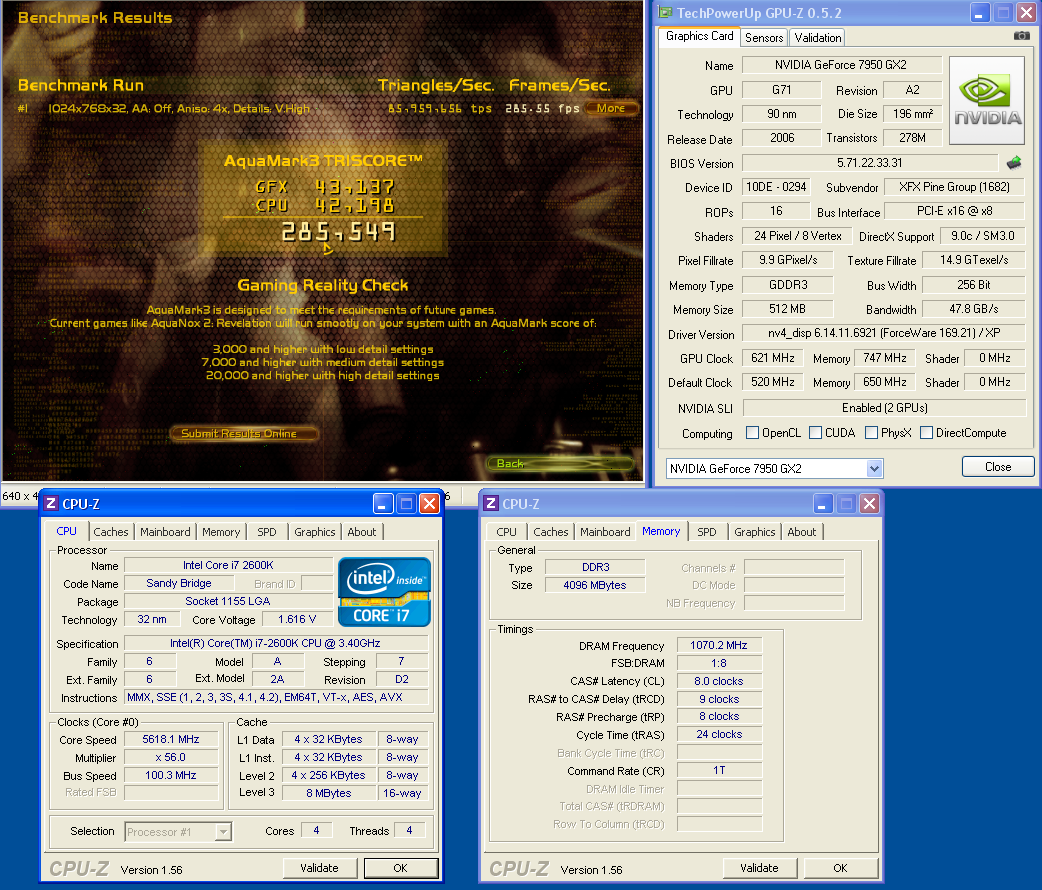
Task: Click the Driver Version field in GPU-Z
Action: [x=884, y=333]
